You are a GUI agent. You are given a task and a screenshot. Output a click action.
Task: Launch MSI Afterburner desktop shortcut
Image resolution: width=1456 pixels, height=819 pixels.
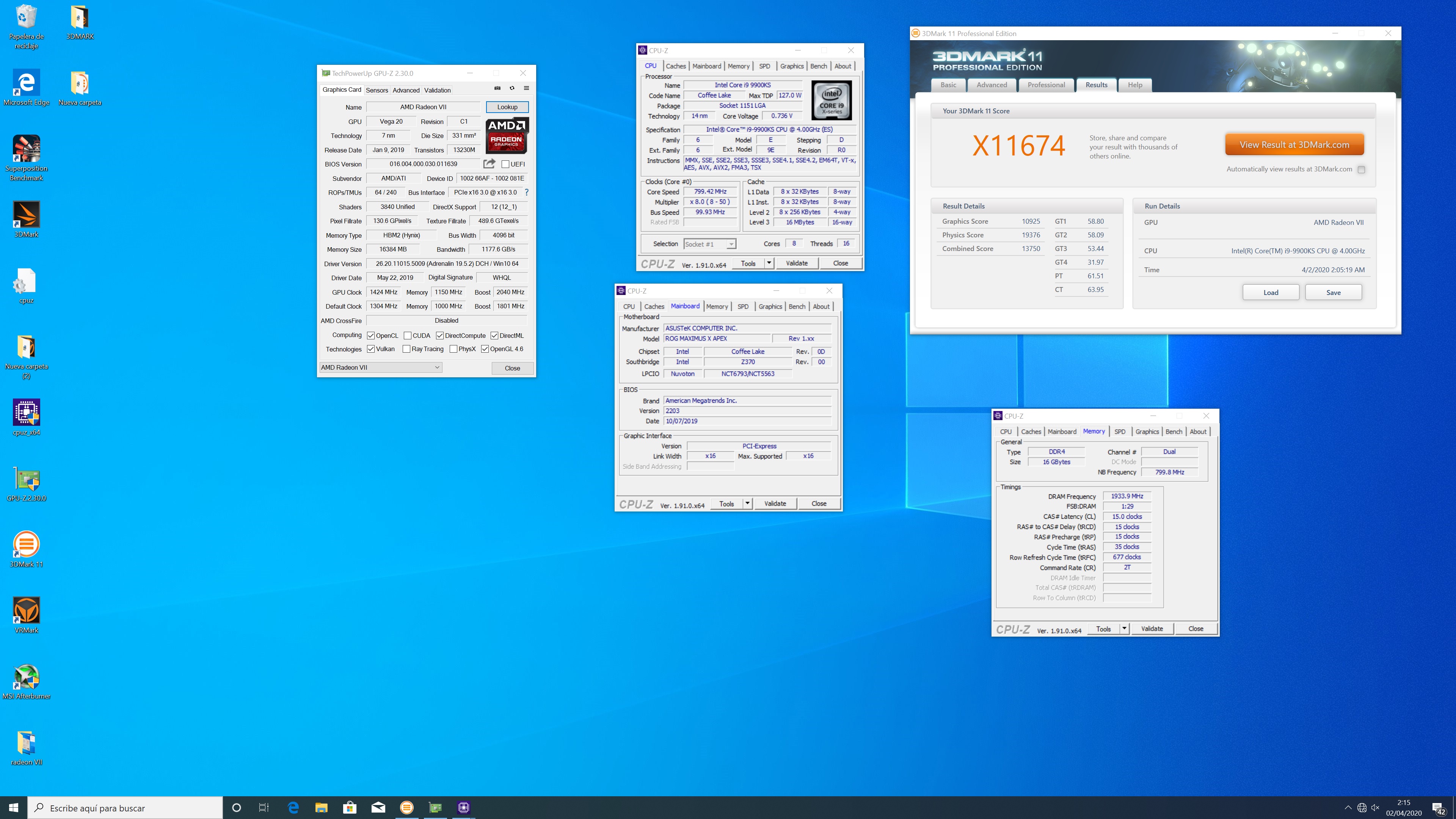26,682
